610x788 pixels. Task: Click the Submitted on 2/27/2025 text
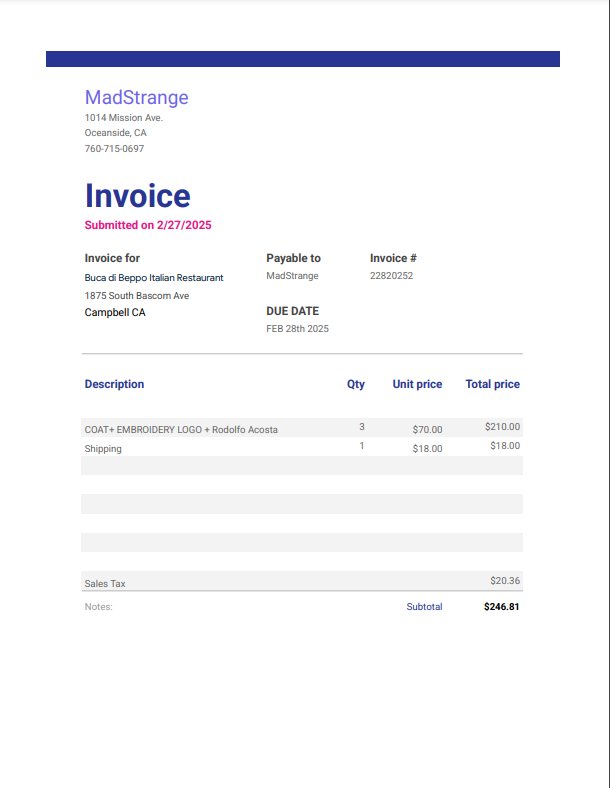[x=148, y=225]
